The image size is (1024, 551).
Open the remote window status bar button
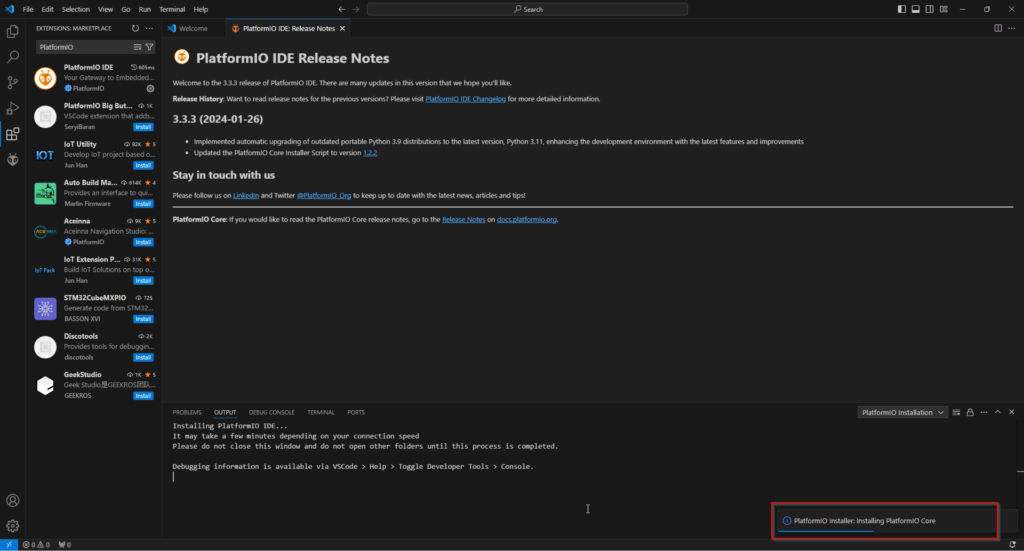coord(8,544)
